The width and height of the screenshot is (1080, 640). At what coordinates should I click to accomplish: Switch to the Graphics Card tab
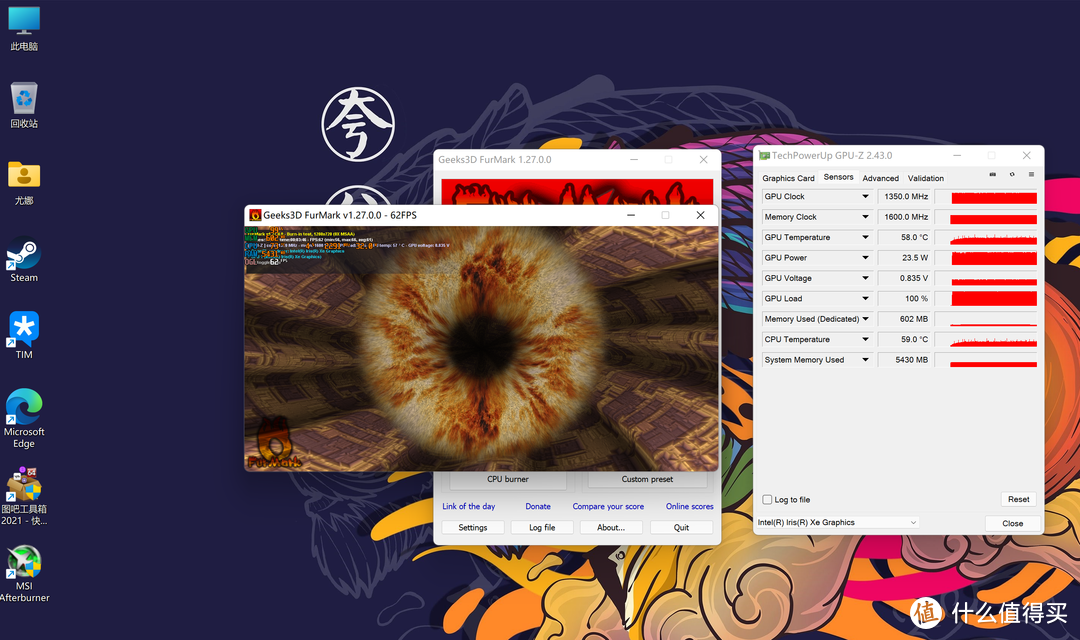tap(788, 178)
